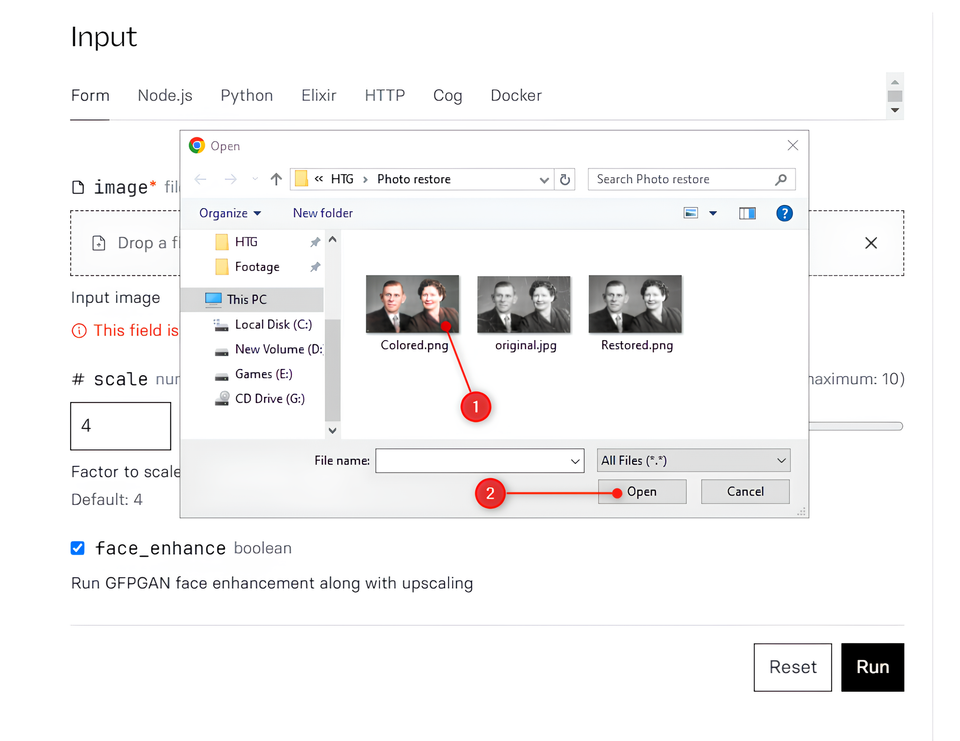Open the File name history dropdown arrow

pos(575,461)
